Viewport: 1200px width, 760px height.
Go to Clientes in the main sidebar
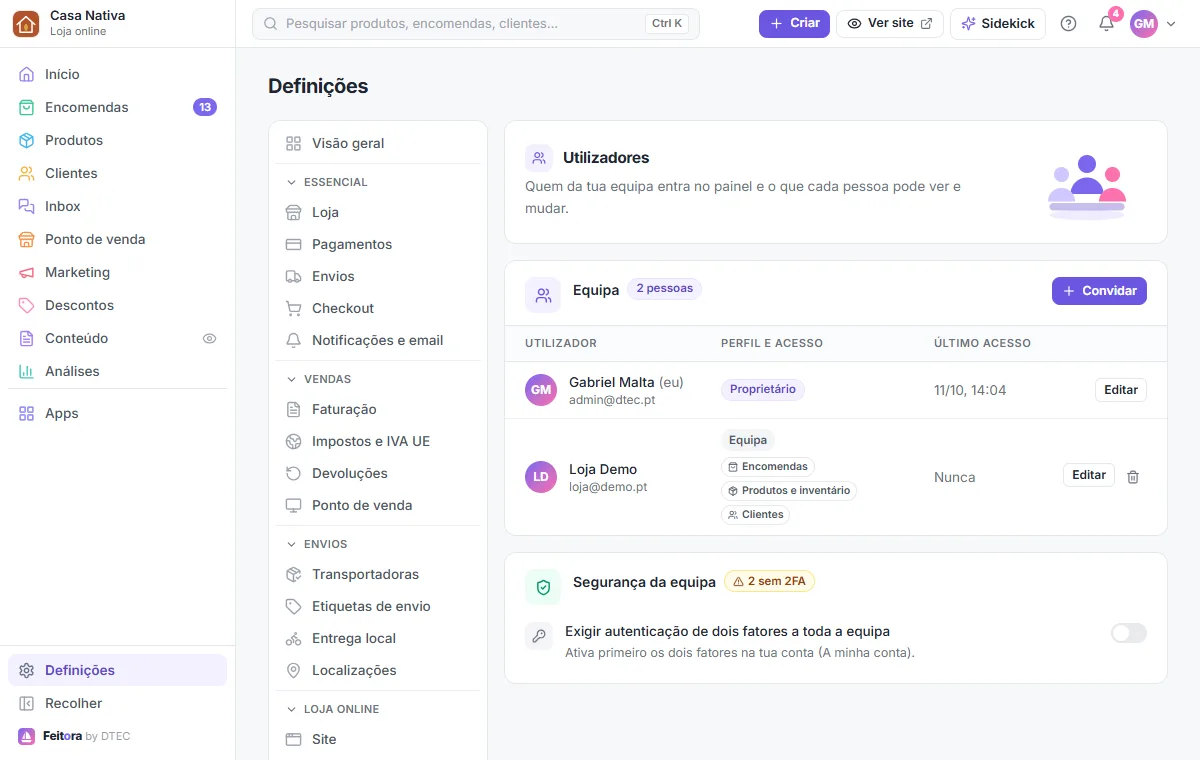117,173
